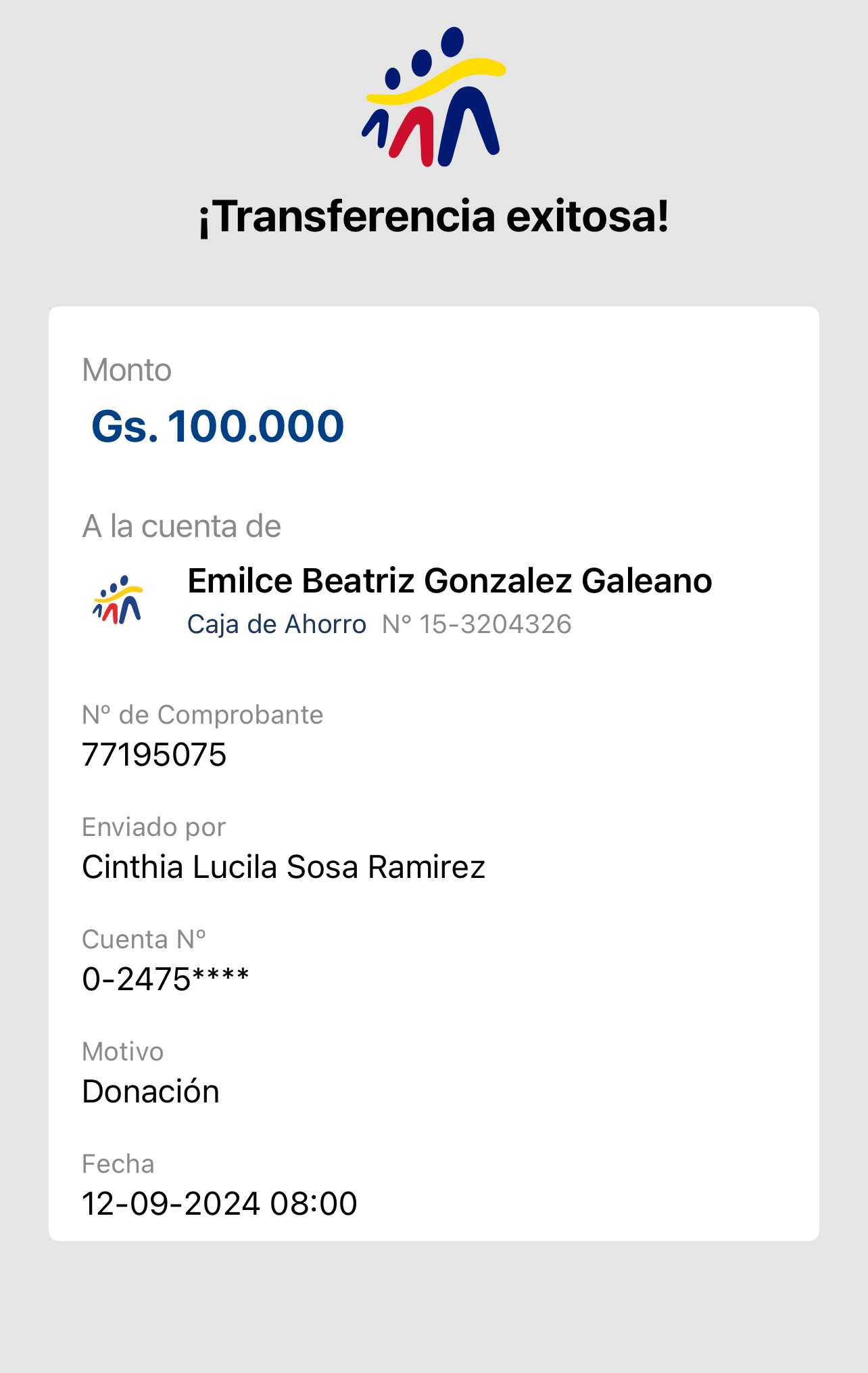The height and width of the screenshot is (1373, 868).
Task: Tap sender name Cinthia Lucila Sosa Ramirez
Action: tap(283, 867)
